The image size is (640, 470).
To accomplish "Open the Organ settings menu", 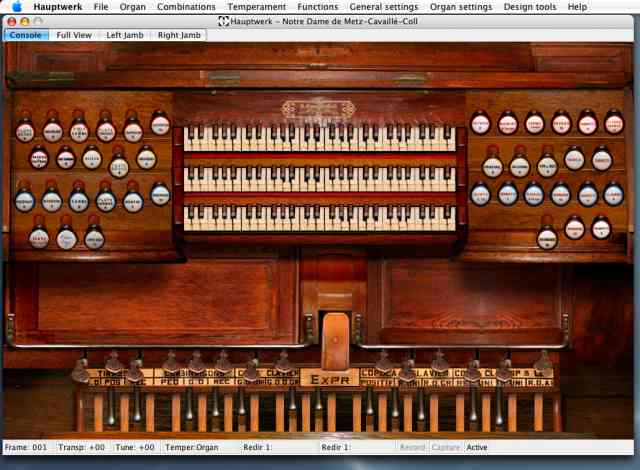I will pos(461,7).
